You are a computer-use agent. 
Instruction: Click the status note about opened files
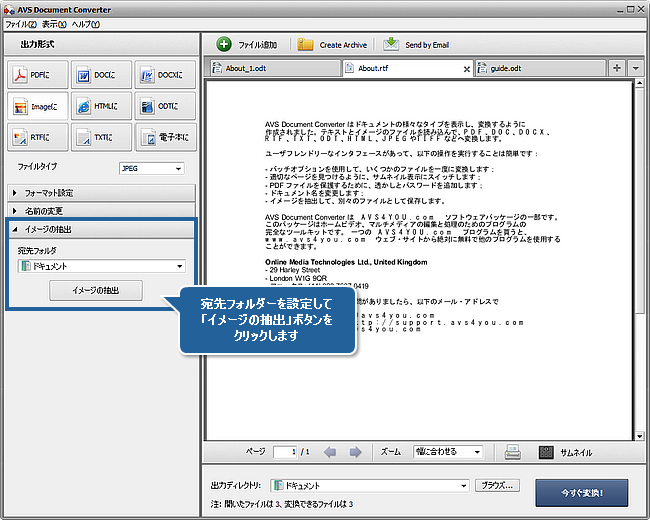pos(282,504)
